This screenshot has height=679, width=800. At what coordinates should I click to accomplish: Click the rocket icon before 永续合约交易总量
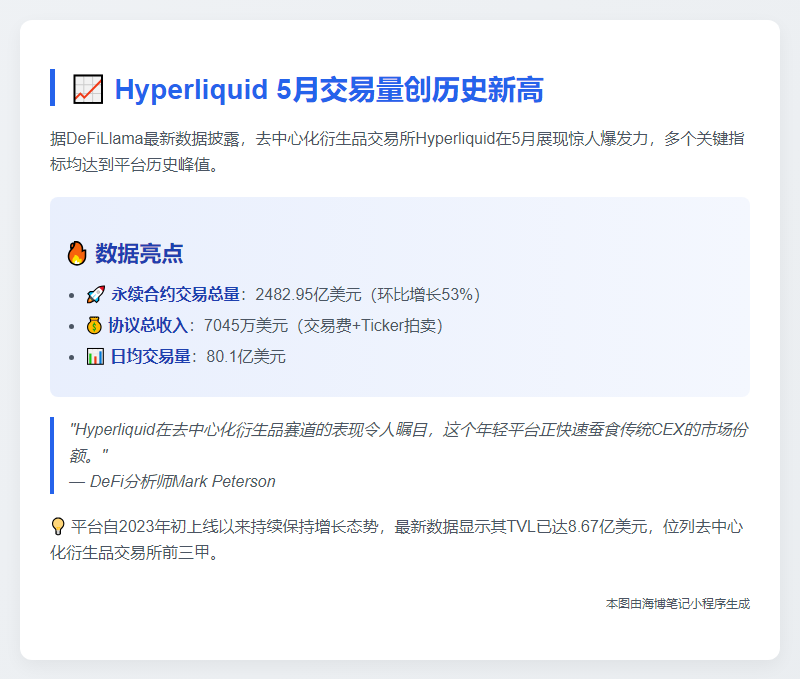93,293
